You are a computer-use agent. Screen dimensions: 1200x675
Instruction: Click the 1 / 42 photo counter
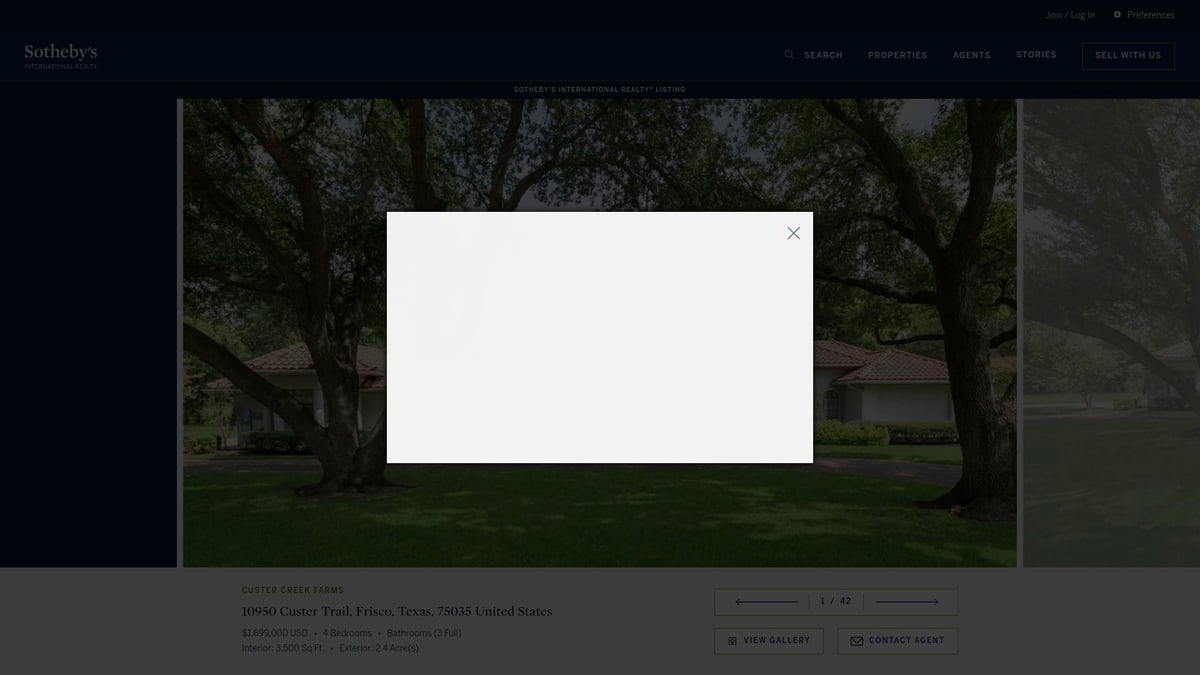coord(835,601)
